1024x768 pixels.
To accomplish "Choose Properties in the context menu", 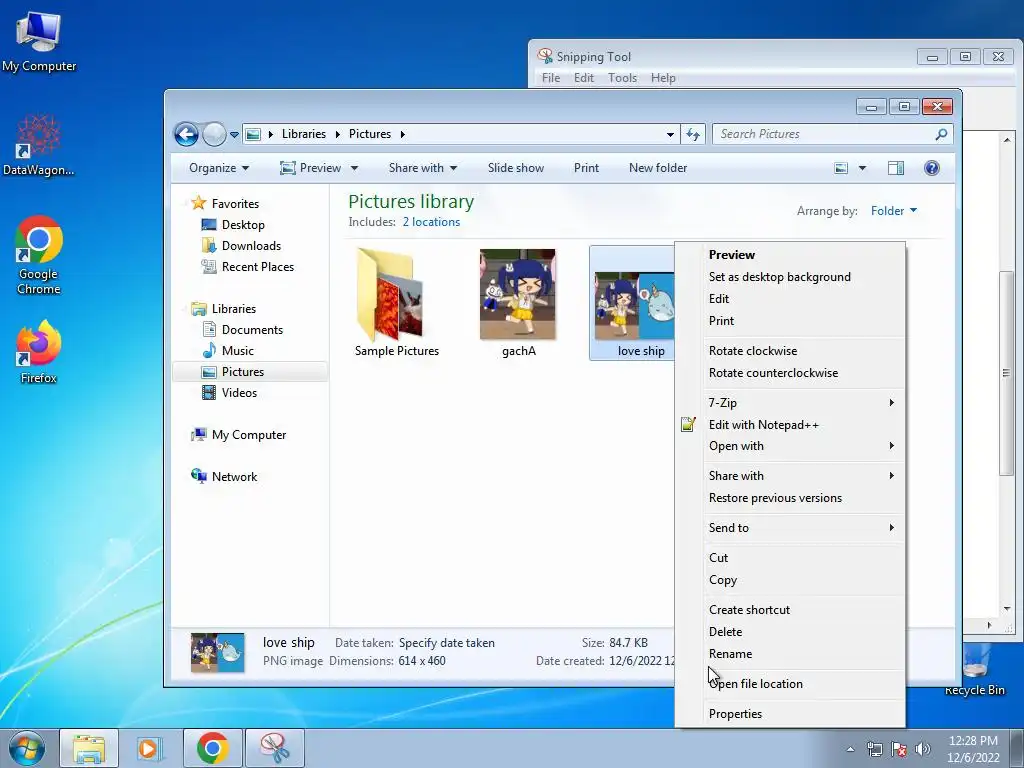I will (x=790, y=714).
